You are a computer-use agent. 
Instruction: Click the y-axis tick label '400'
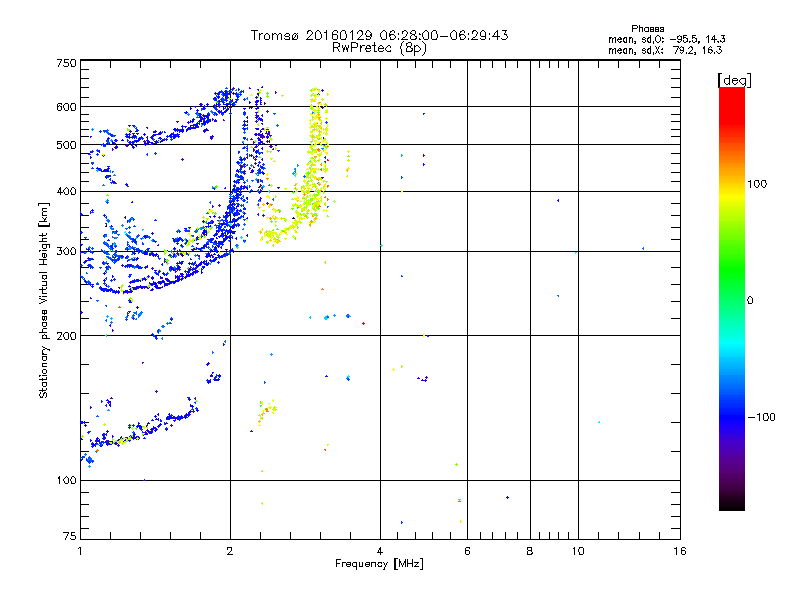[x=67, y=192]
